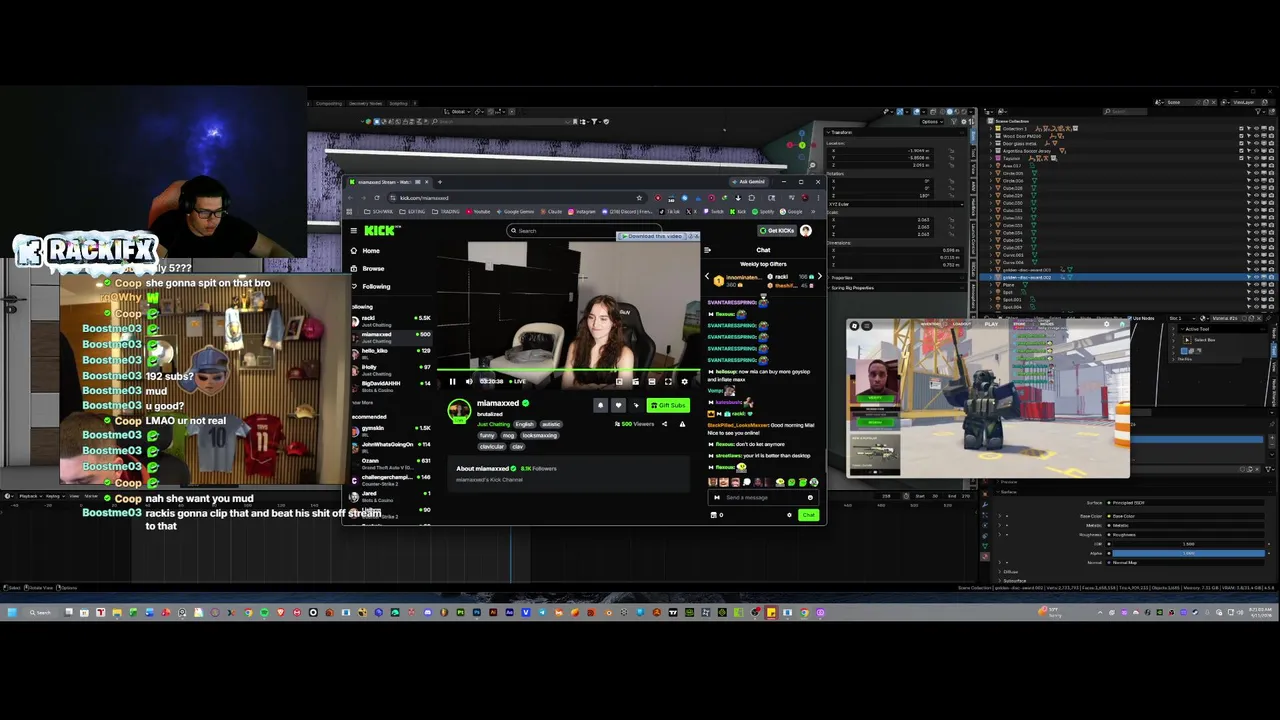Image resolution: width=1280 pixels, height=720 pixels.
Task: Open chat settings gear icon
Action: tap(789, 515)
